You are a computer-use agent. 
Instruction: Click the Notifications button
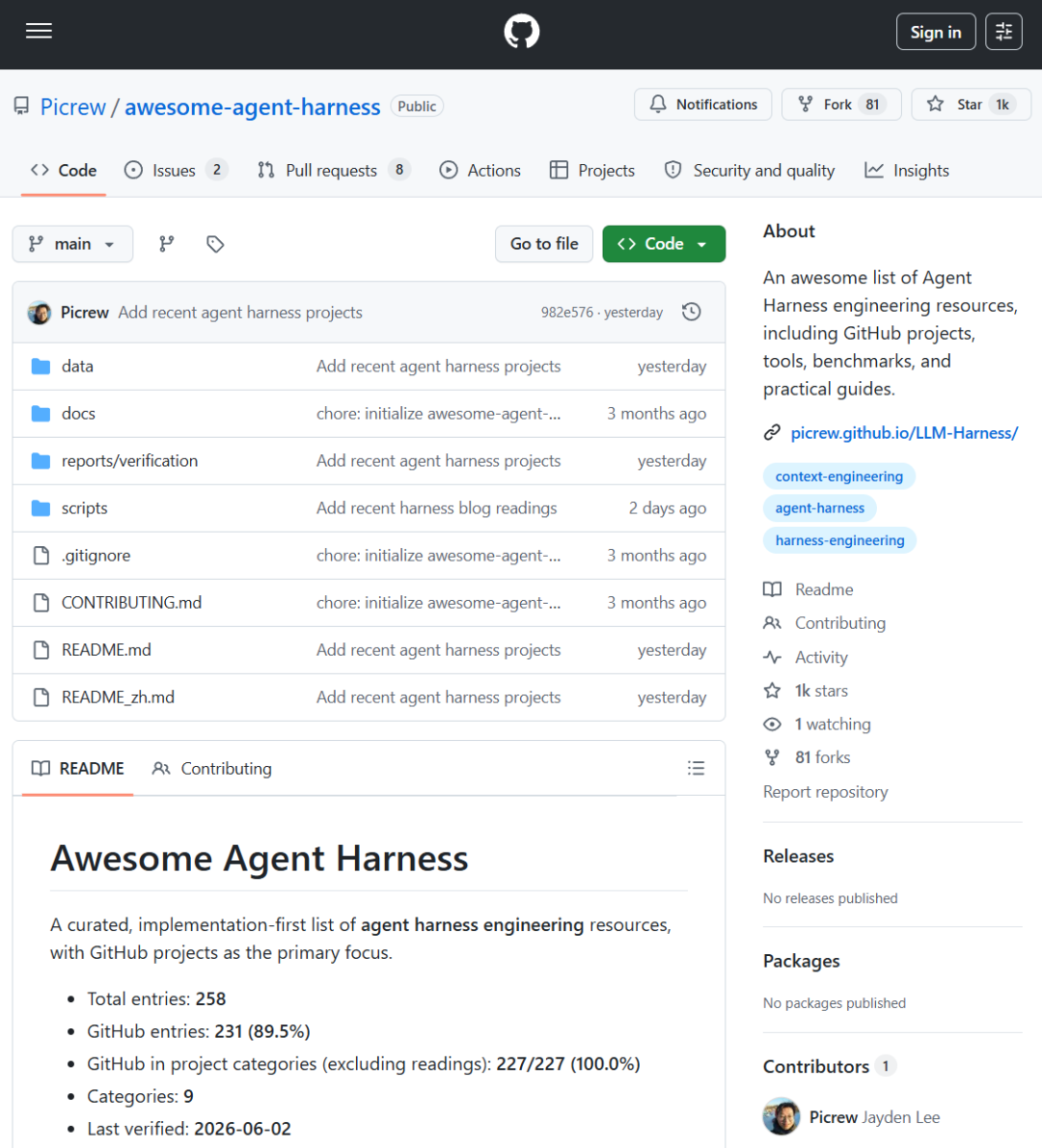coord(703,104)
